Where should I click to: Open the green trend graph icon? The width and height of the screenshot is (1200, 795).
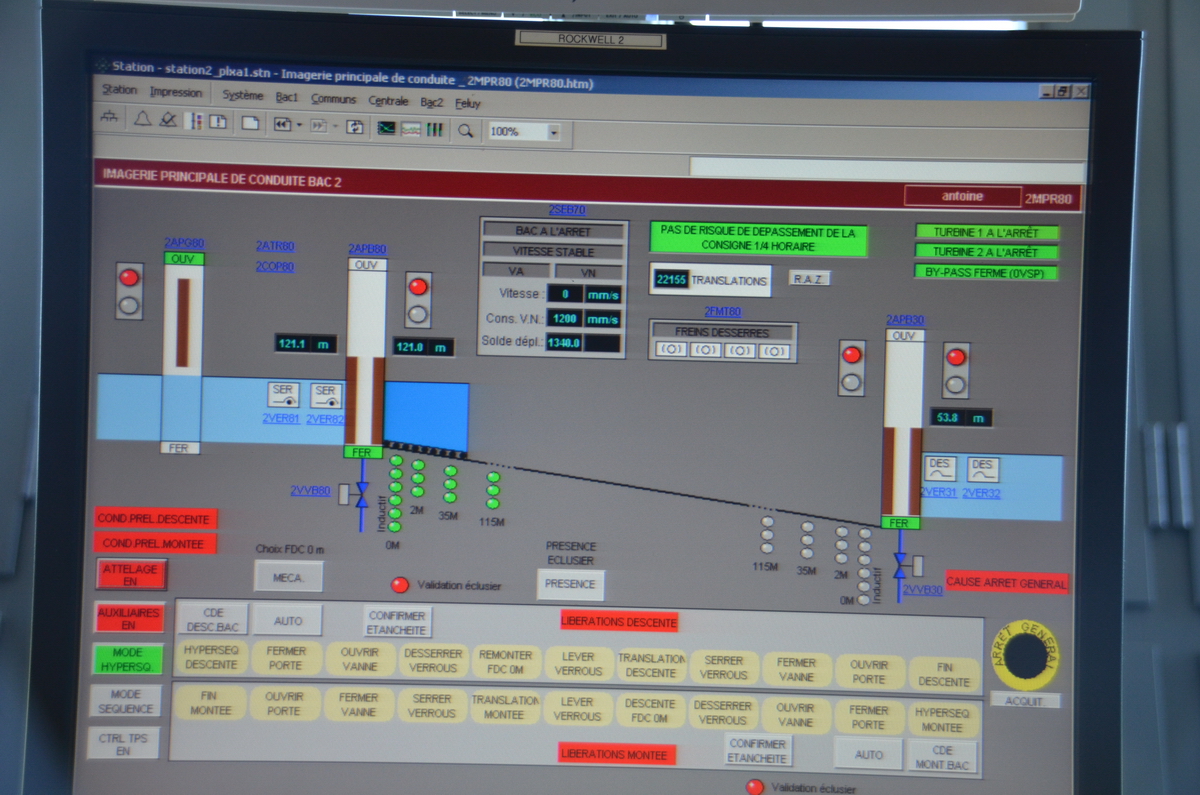pyautogui.click(x=386, y=128)
